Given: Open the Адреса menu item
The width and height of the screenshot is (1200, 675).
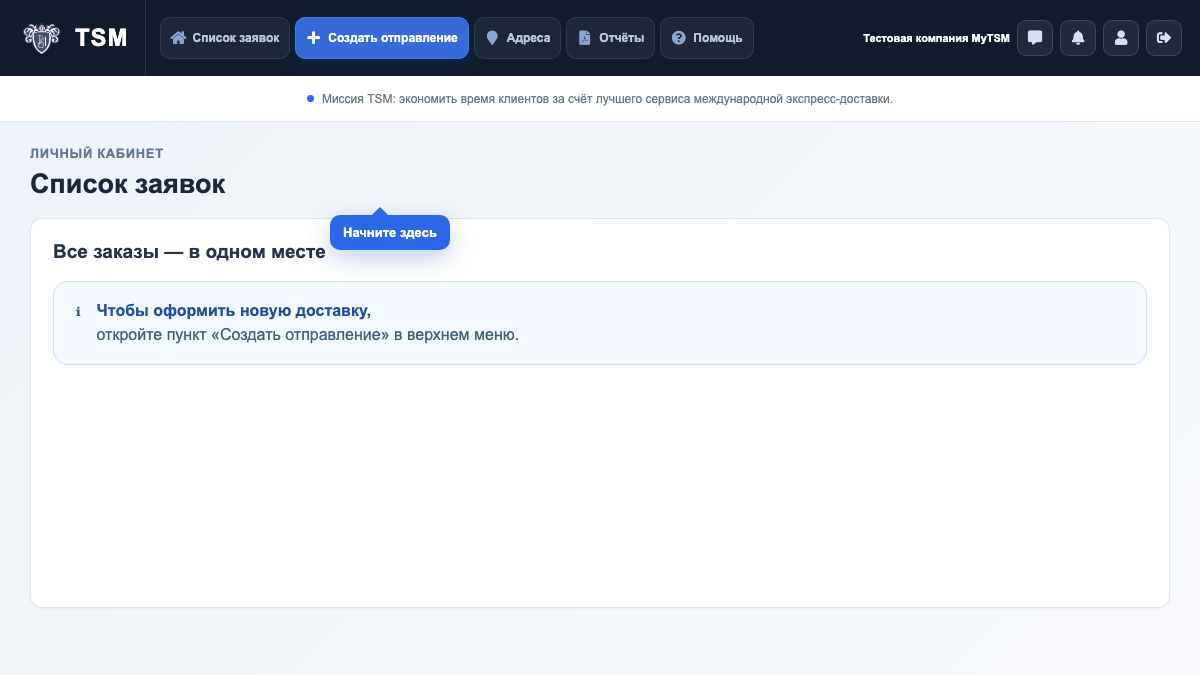Looking at the screenshot, I should pyautogui.click(x=518, y=38).
